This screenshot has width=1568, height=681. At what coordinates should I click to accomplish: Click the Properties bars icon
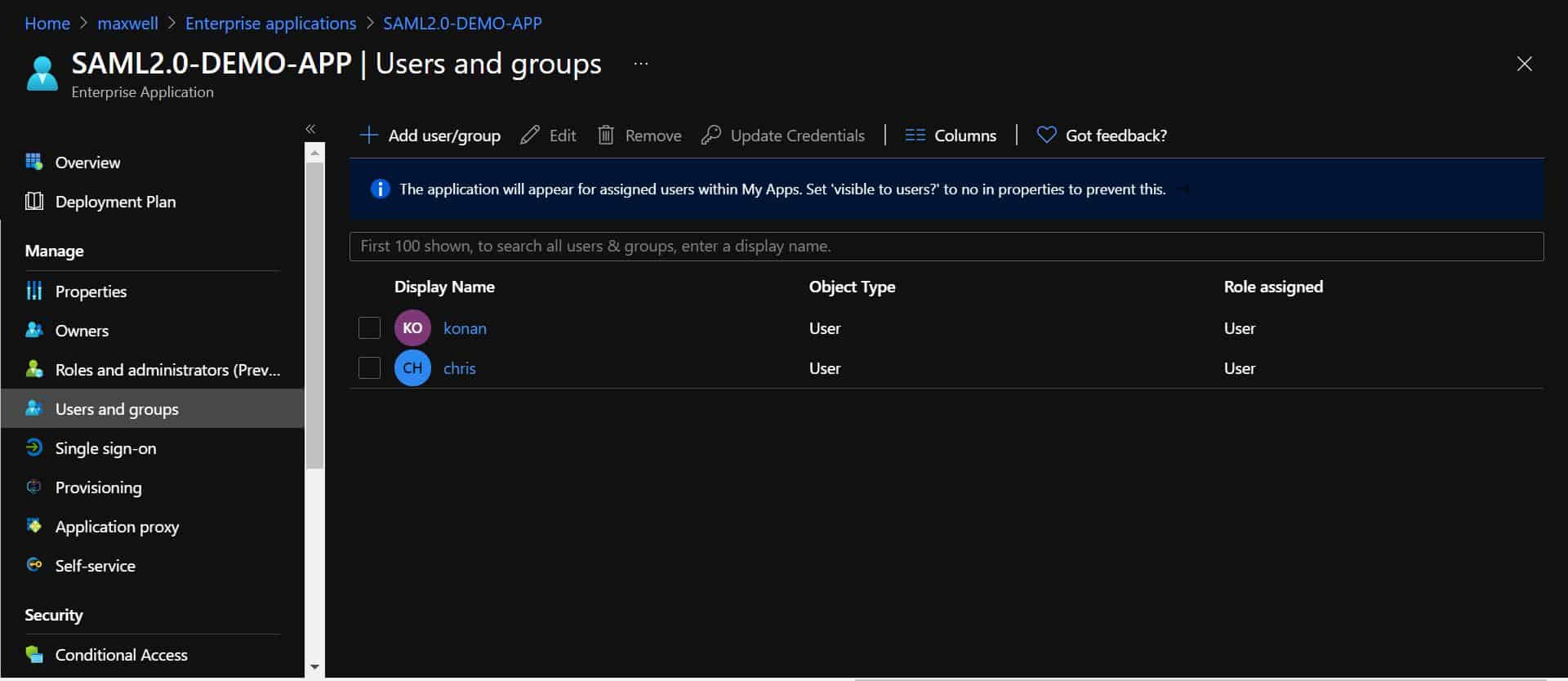coord(33,291)
